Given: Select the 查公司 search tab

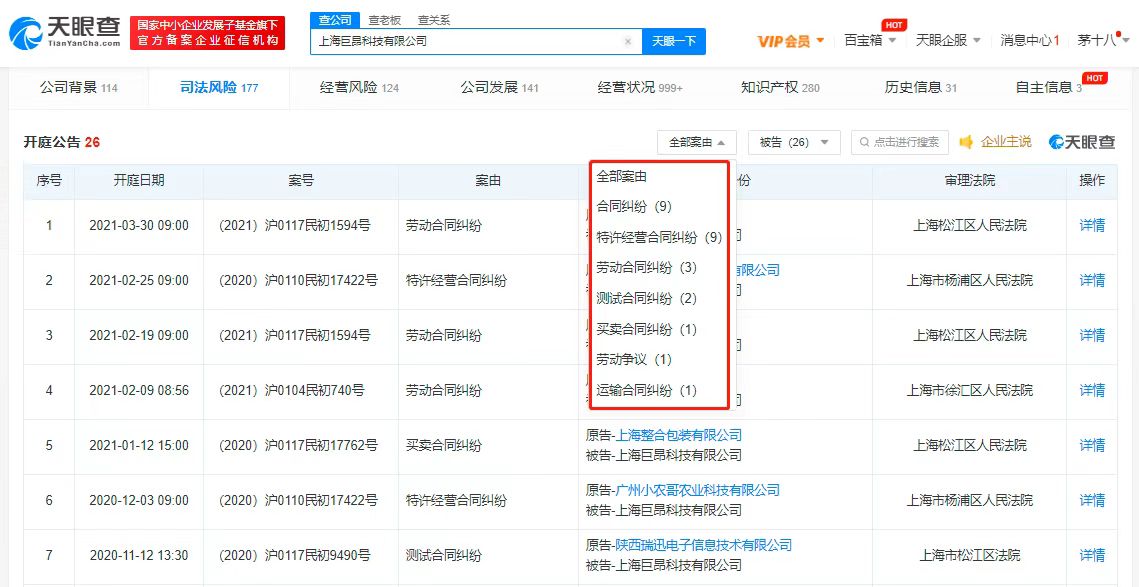Looking at the screenshot, I should tap(335, 20).
